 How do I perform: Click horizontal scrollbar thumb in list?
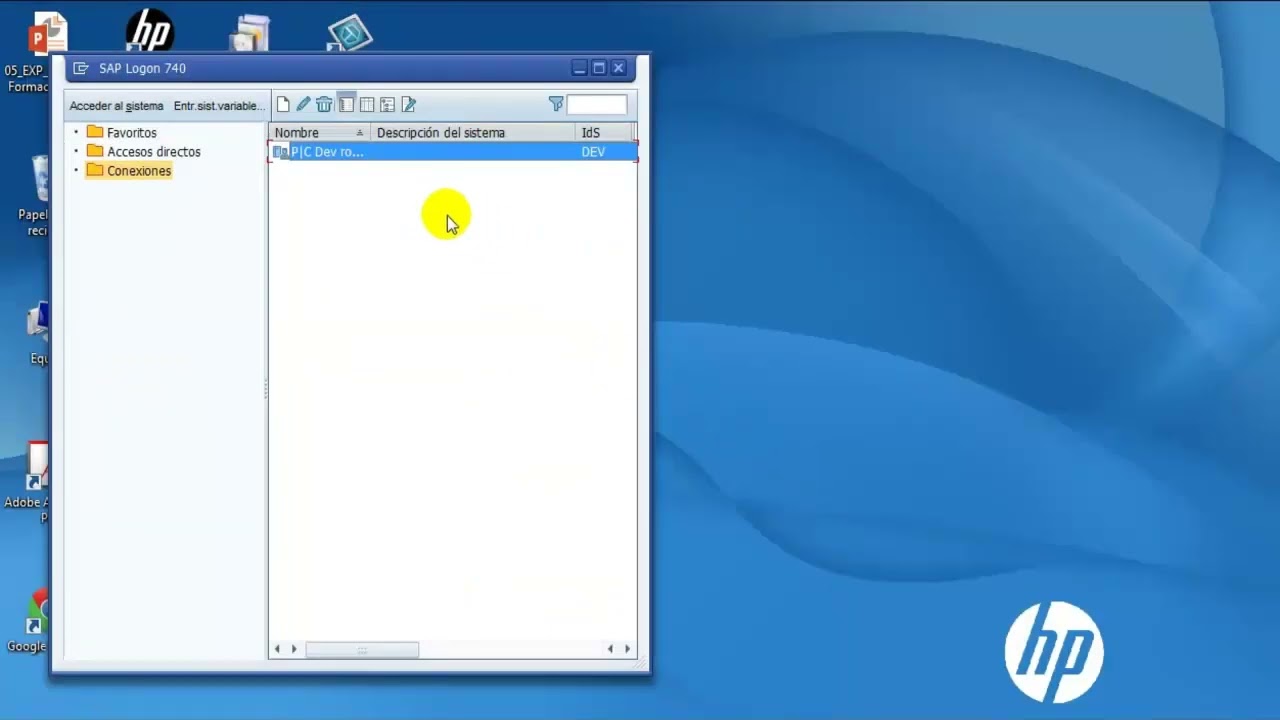coord(362,649)
